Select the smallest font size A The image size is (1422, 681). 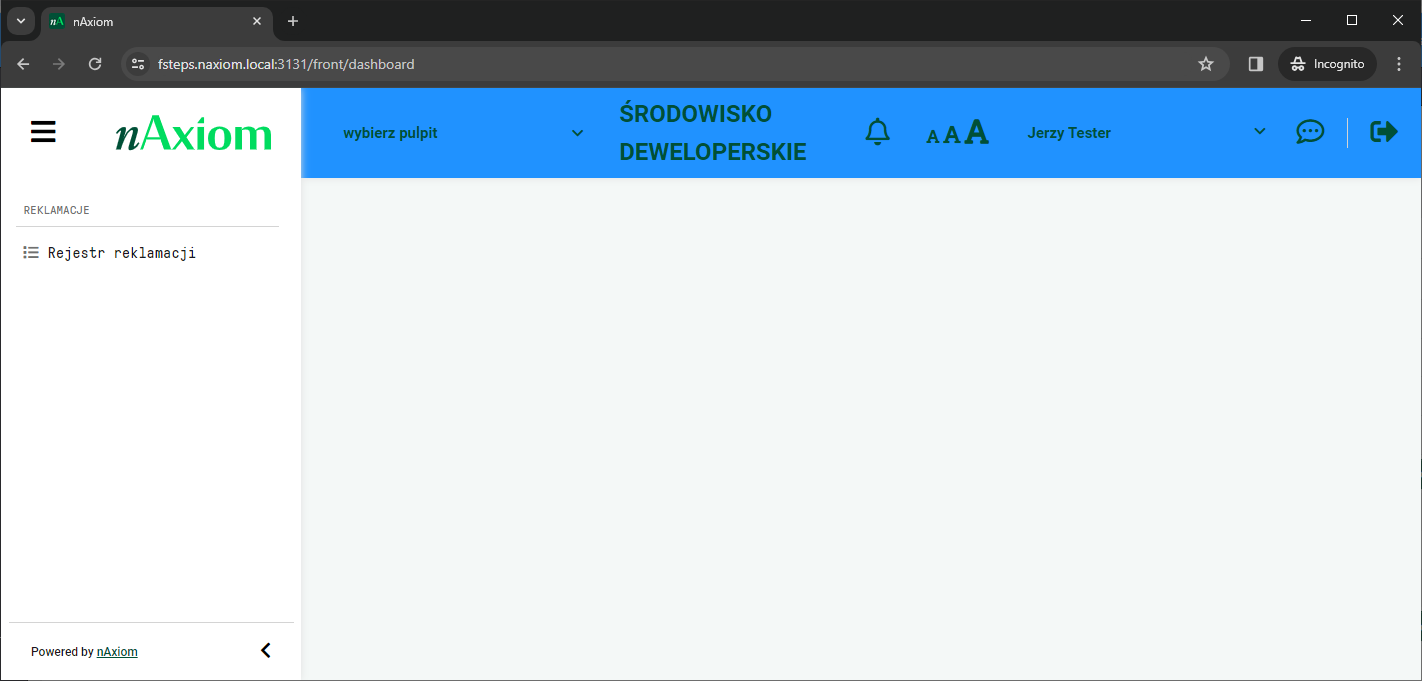click(x=933, y=136)
